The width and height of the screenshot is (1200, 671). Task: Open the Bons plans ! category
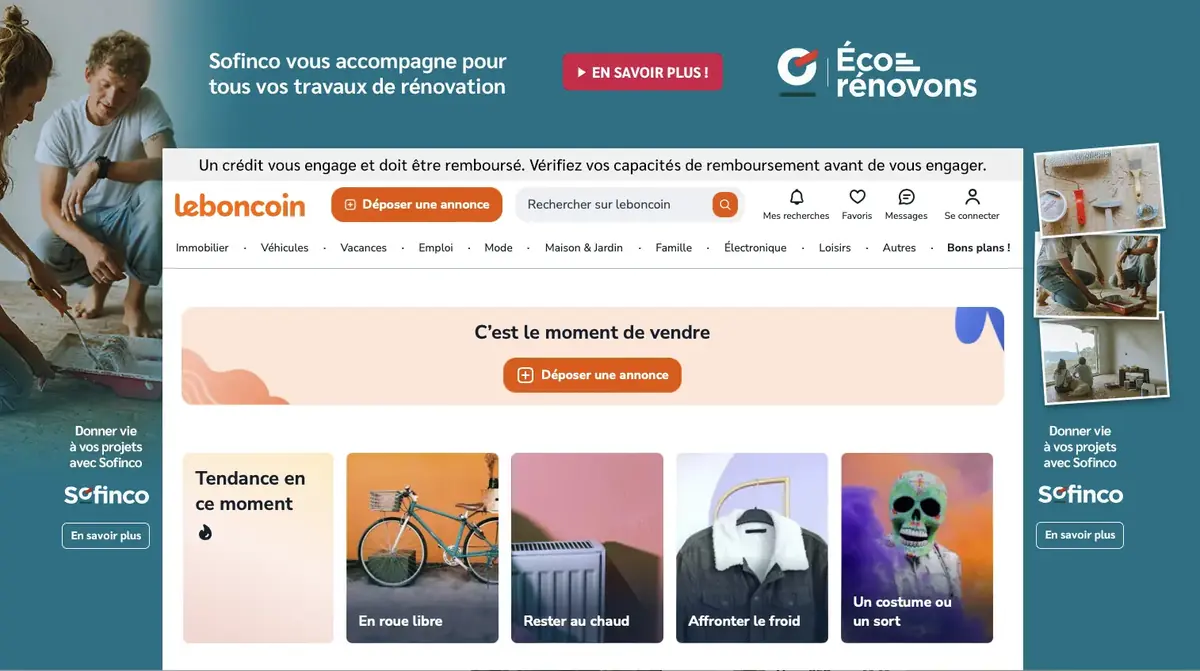[x=977, y=247]
